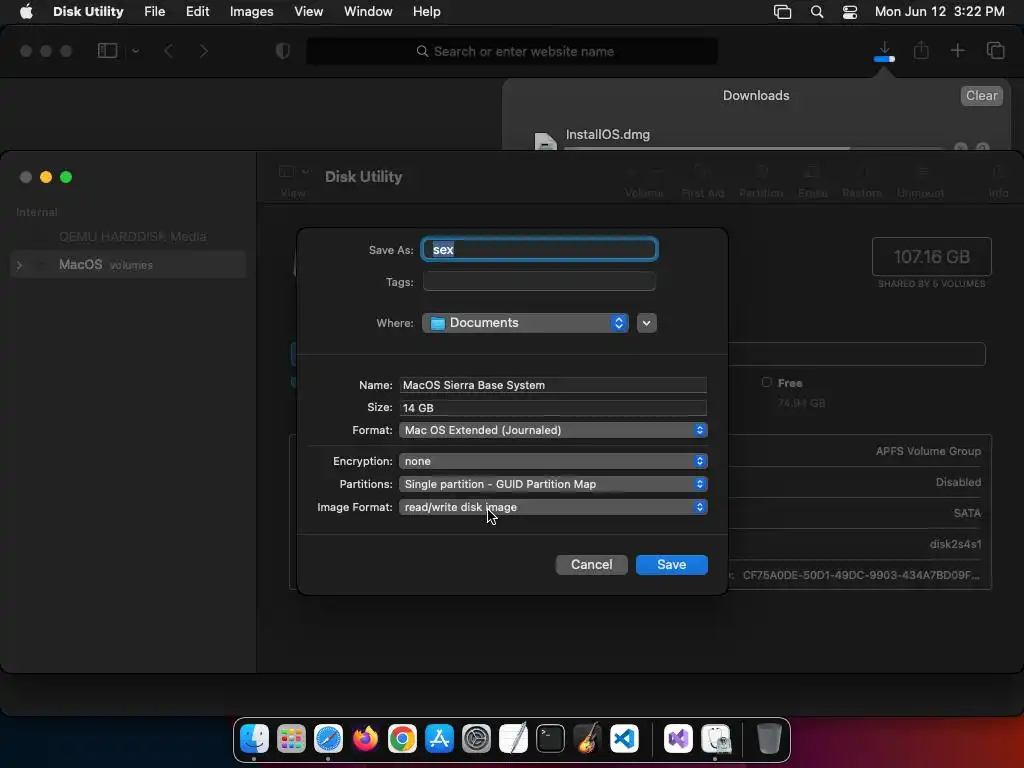
Task: Click the Tags input field
Action: coord(539,281)
